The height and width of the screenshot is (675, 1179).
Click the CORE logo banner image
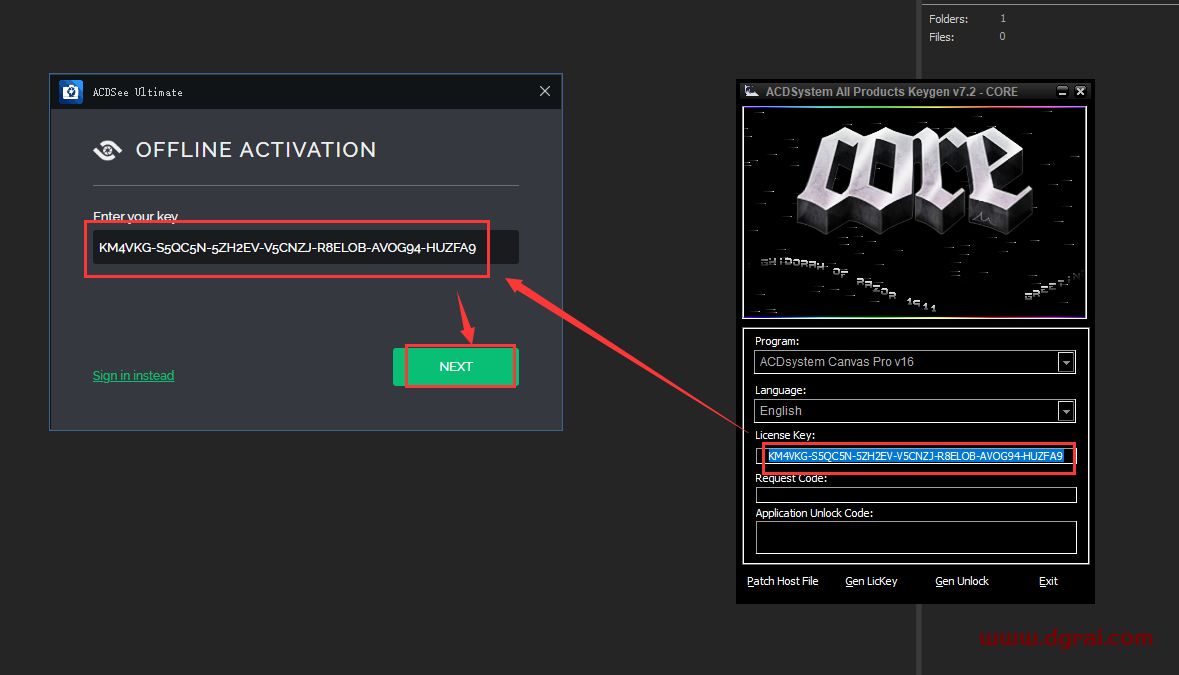tap(914, 212)
